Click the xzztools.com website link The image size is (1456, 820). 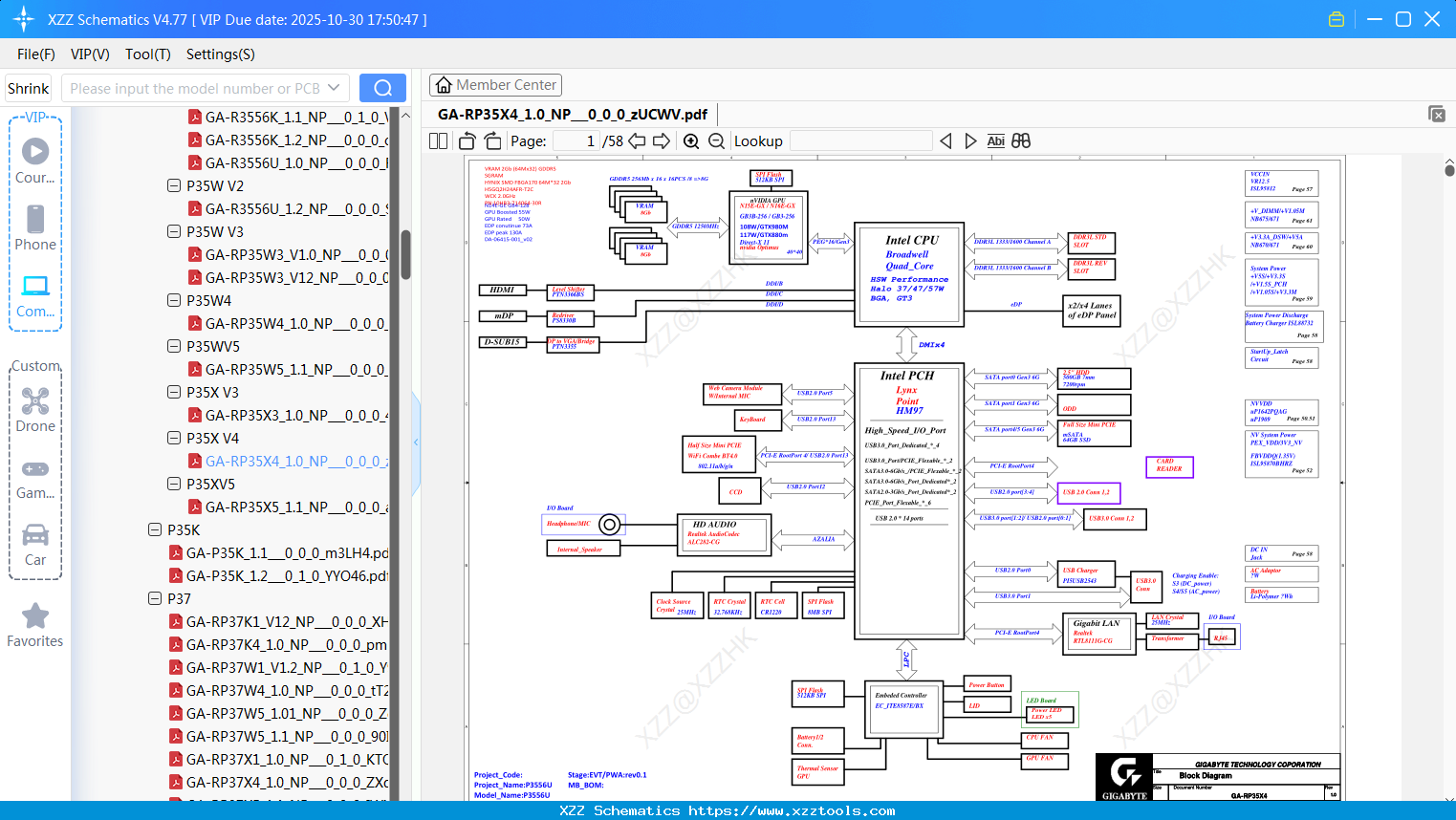pyautogui.click(x=792, y=810)
